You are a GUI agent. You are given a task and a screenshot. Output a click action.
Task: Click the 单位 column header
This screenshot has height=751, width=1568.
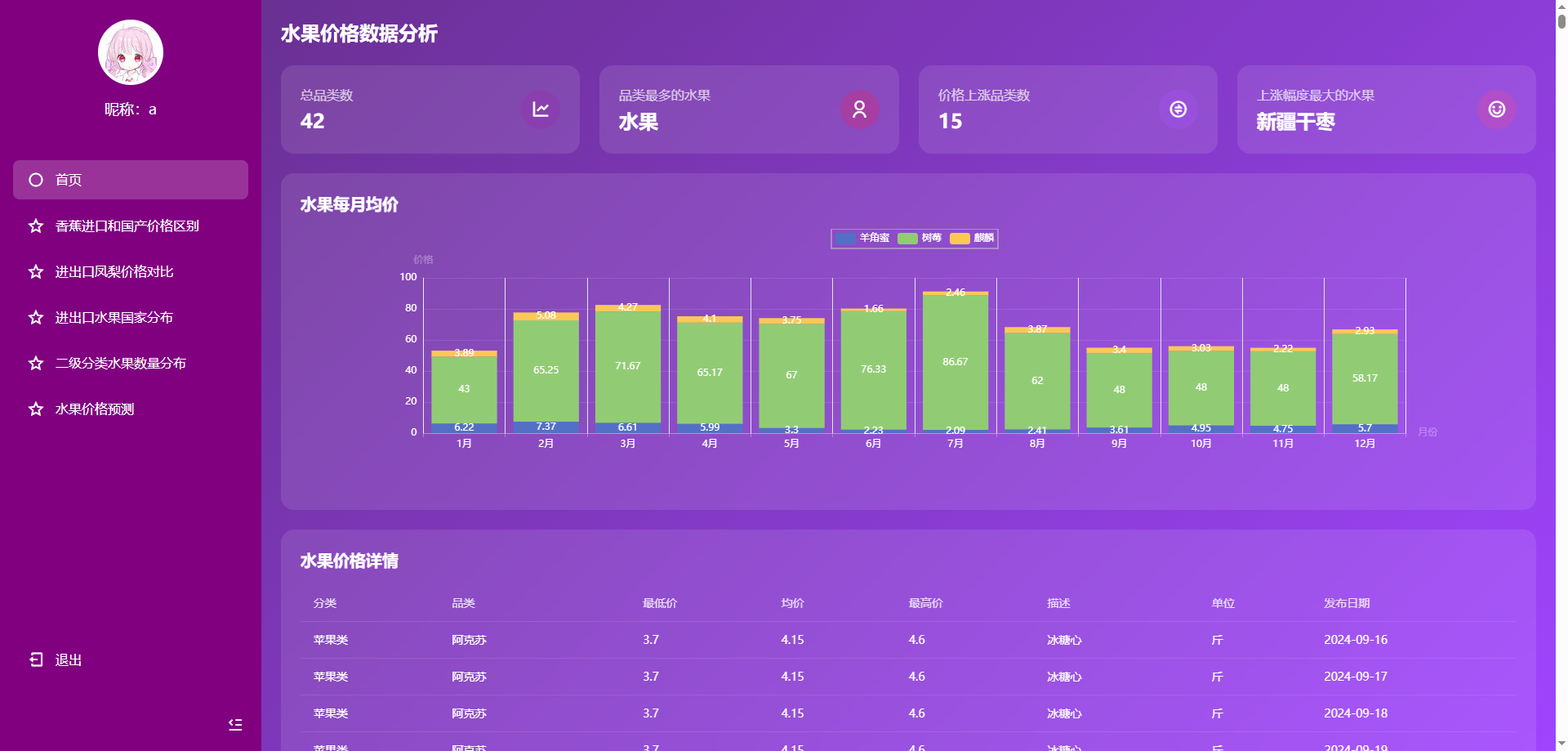tap(1223, 603)
